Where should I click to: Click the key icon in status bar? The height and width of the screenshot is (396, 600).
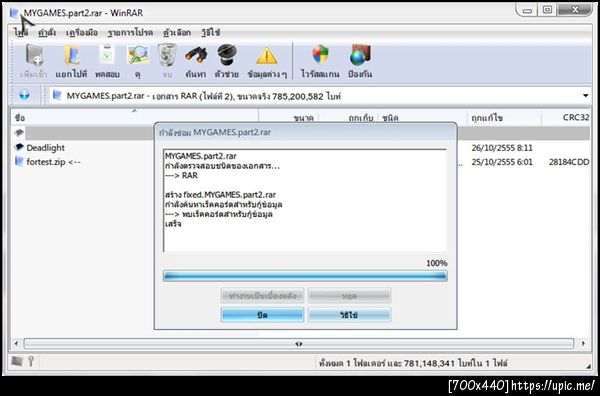tap(31, 361)
